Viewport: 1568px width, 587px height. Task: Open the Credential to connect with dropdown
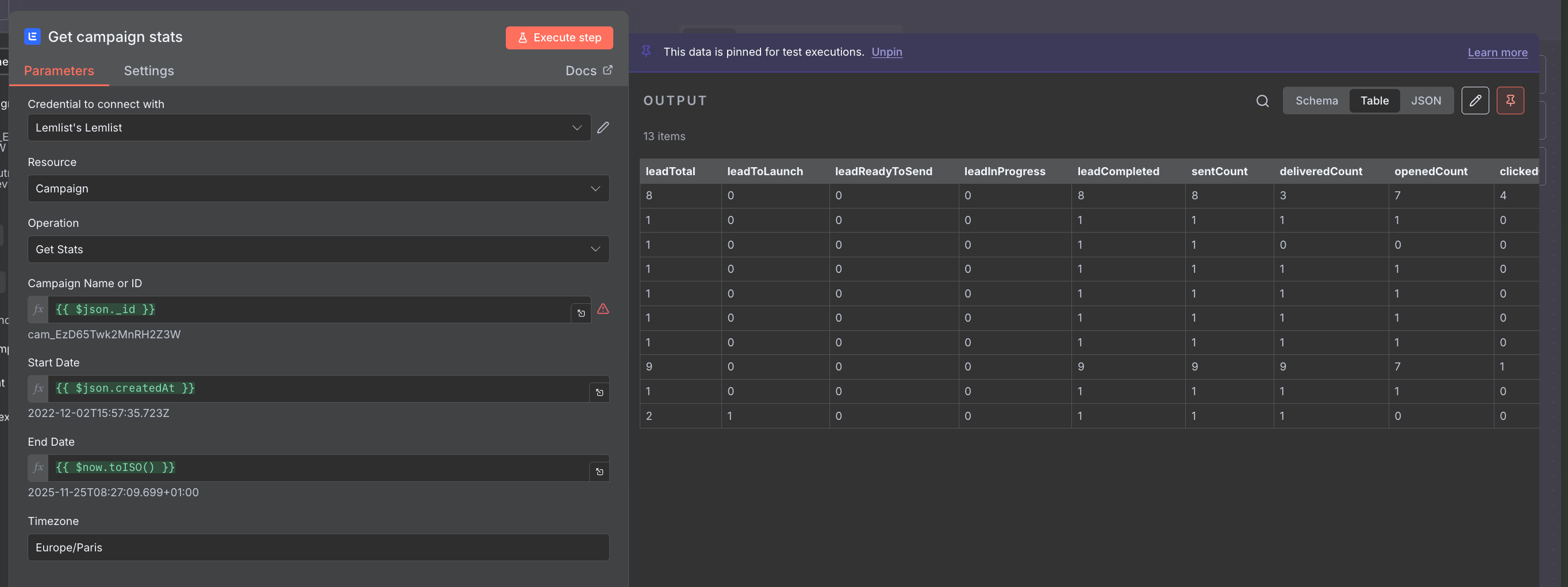point(309,128)
